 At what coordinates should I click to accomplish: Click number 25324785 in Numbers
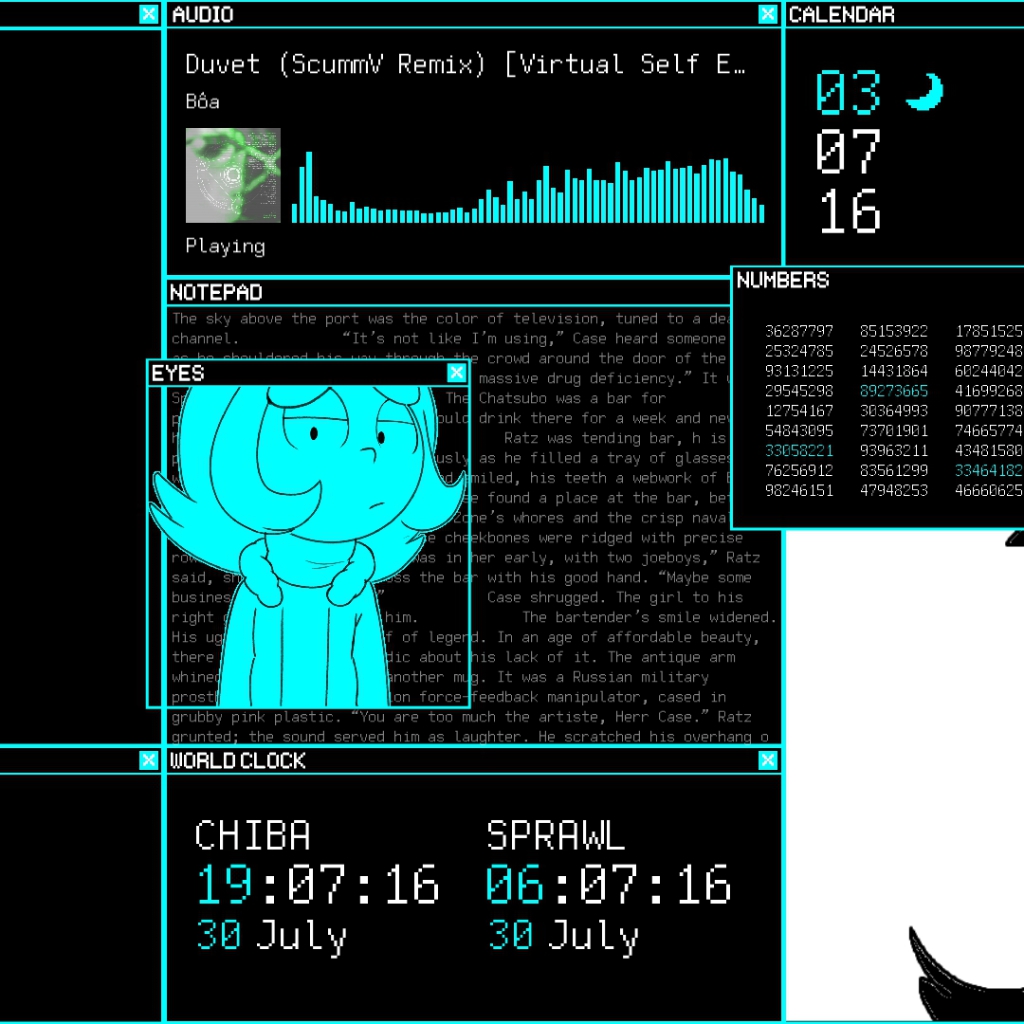799,351
